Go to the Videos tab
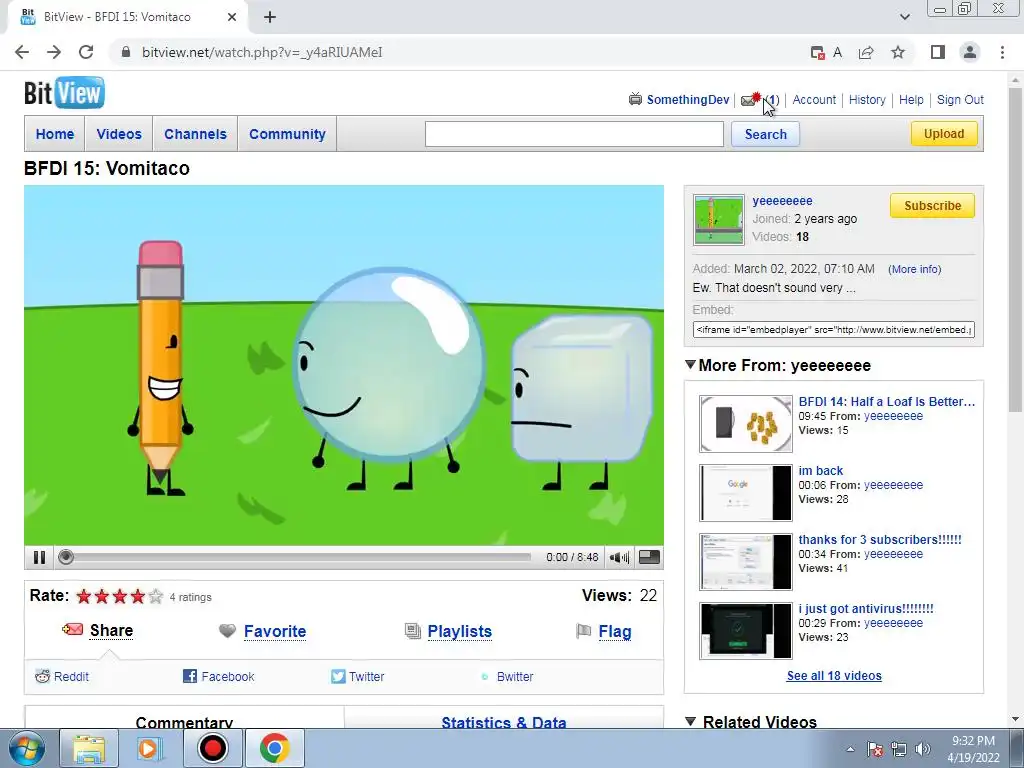Screen dimensions: 1024x768 pos(119,134)
